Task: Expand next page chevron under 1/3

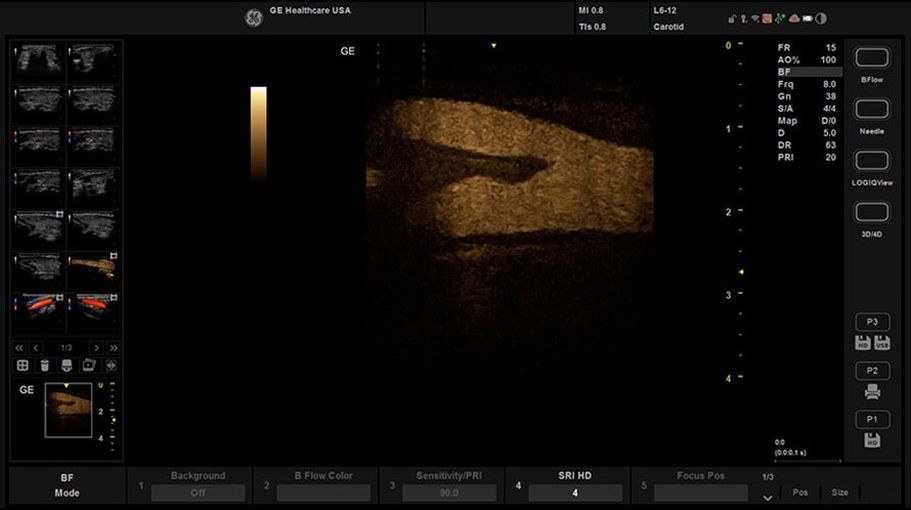Action: (768, 496)
